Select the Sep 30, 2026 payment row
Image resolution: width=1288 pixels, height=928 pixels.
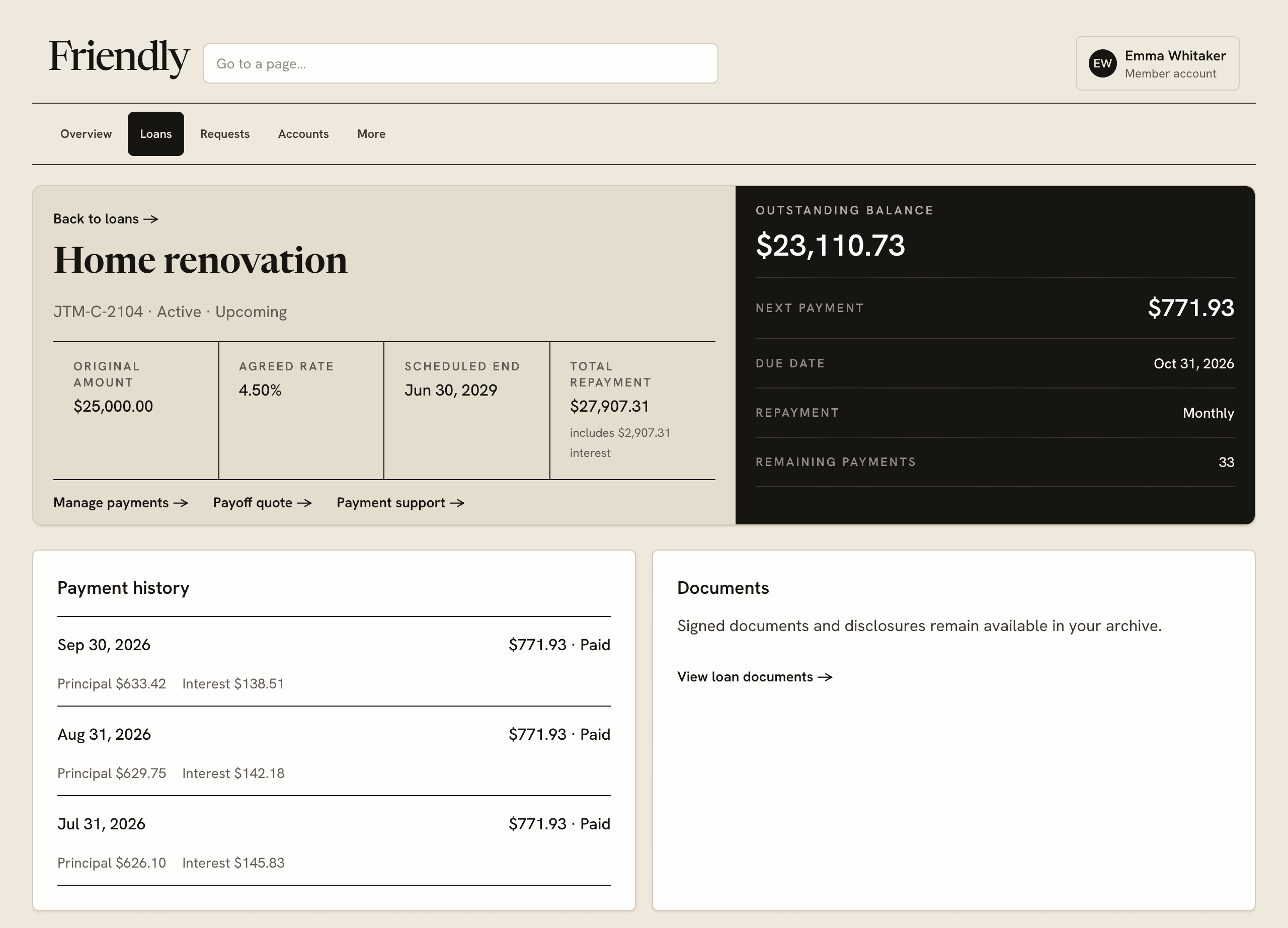click(x=334, y=662)
